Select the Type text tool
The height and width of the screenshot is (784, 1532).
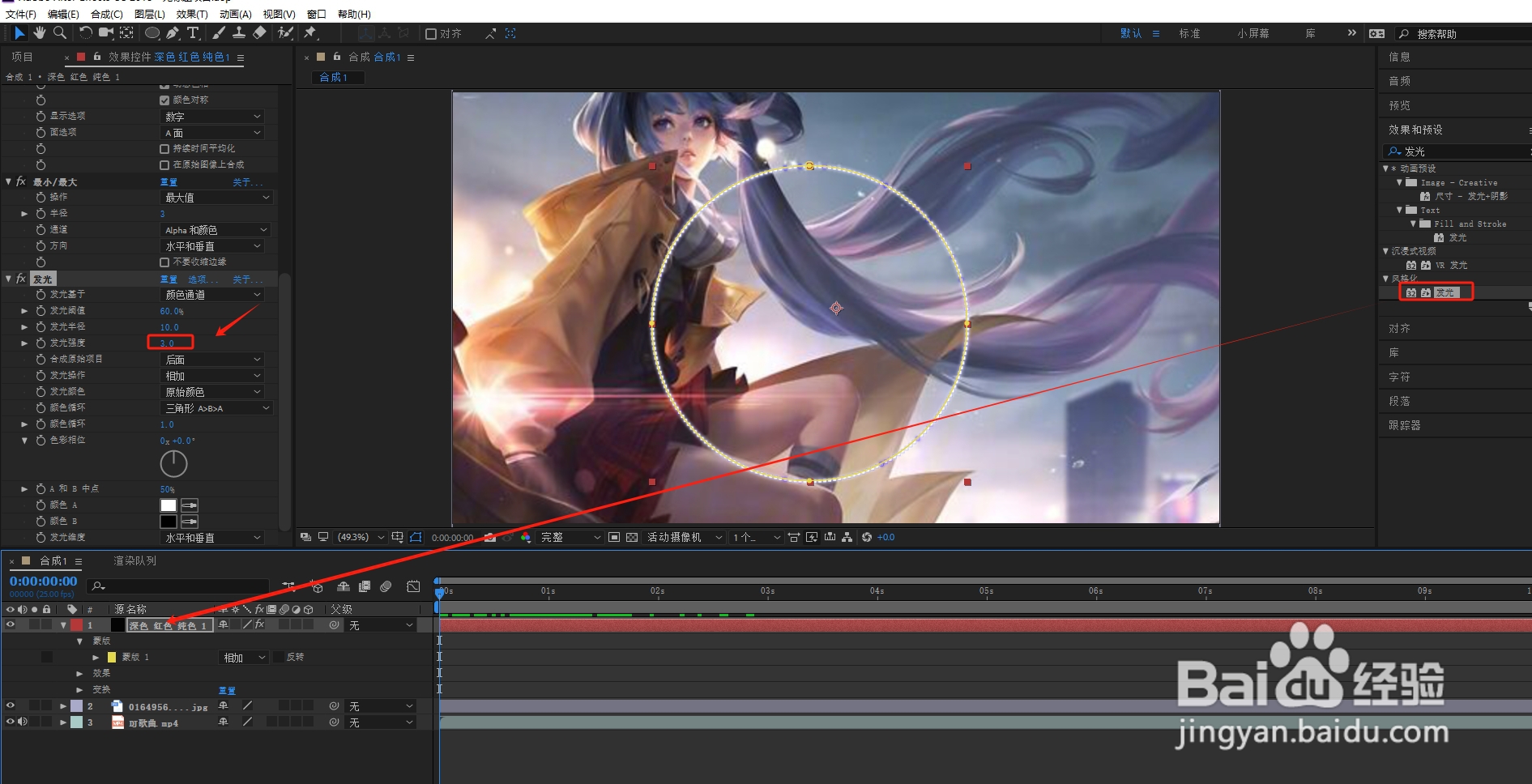point(193,32)
